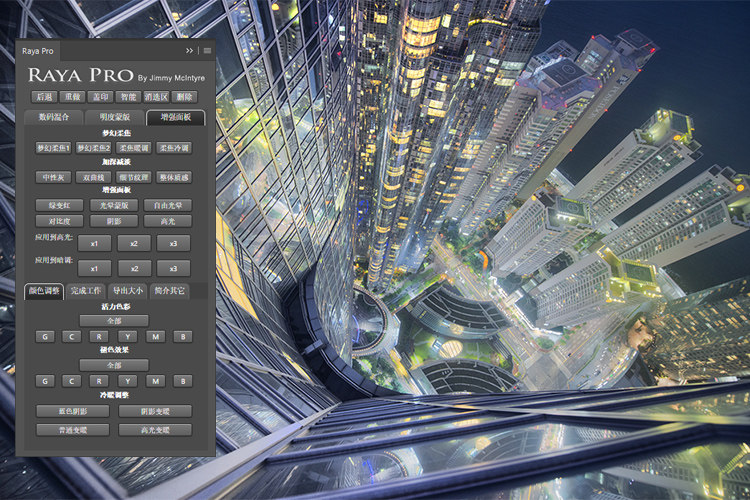Click 全部 under 活力色彩
The image size is (750, 500).
coord(114,321)
